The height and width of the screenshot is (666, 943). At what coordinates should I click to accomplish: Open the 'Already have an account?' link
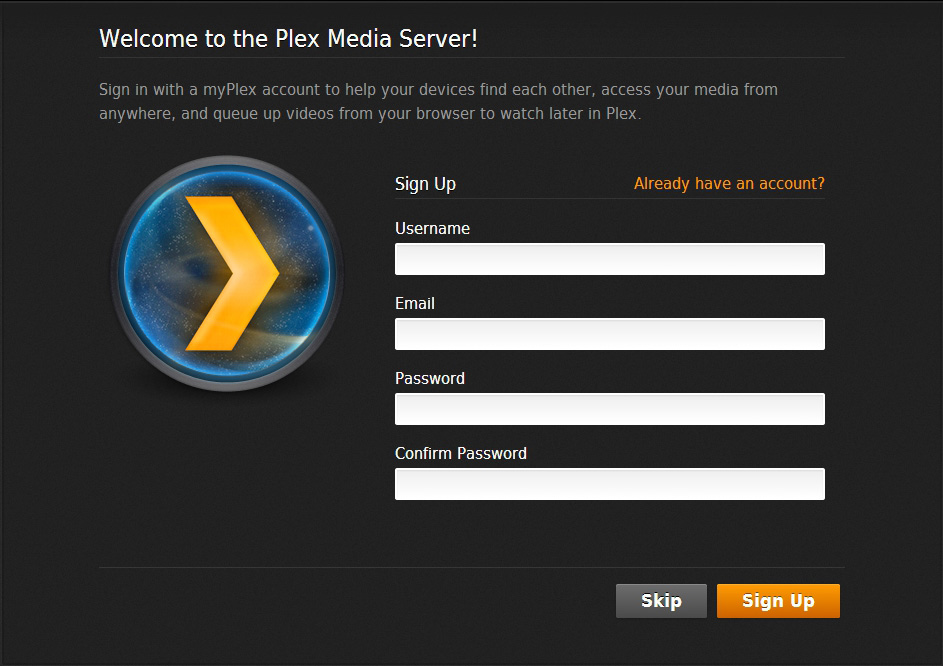point(729,184)
